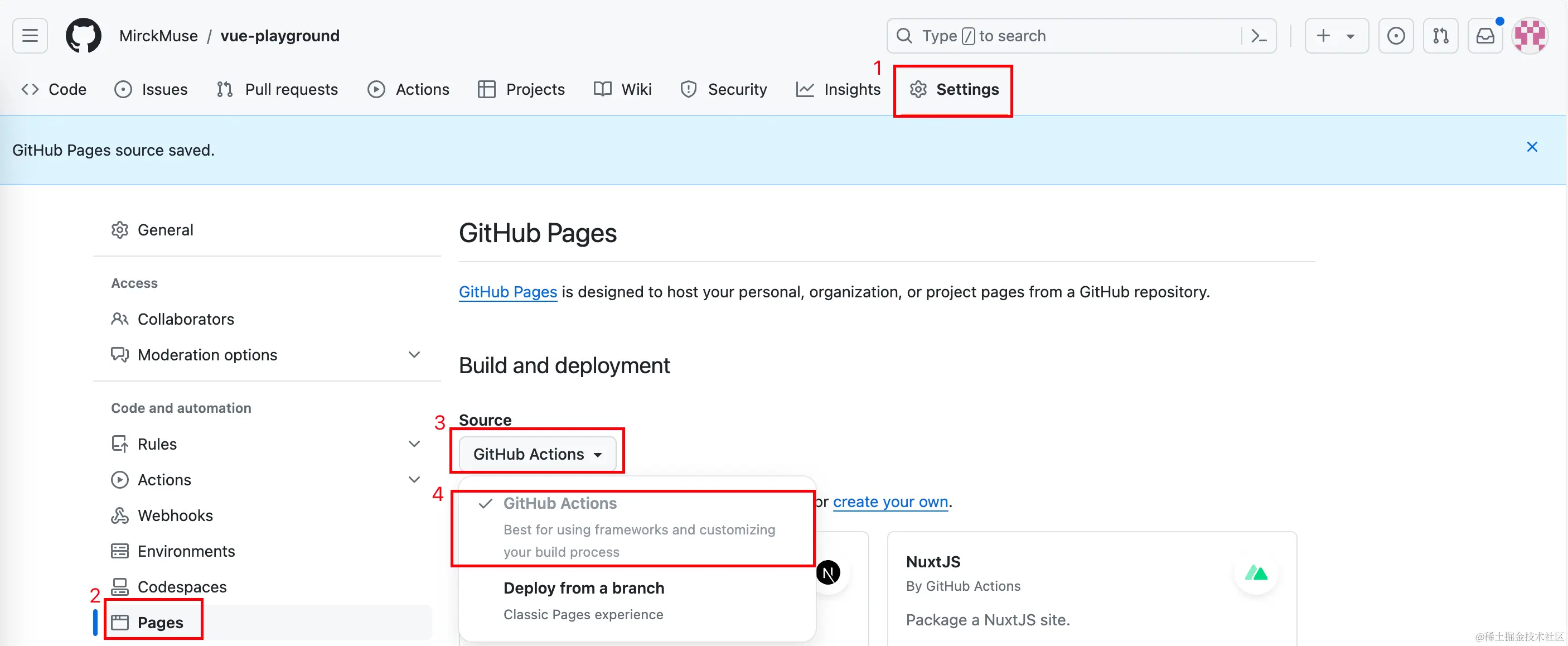The width and height of the screenshot is (1568, 646).
Task: Open the command palette icon
Action: click(1258, 36)
